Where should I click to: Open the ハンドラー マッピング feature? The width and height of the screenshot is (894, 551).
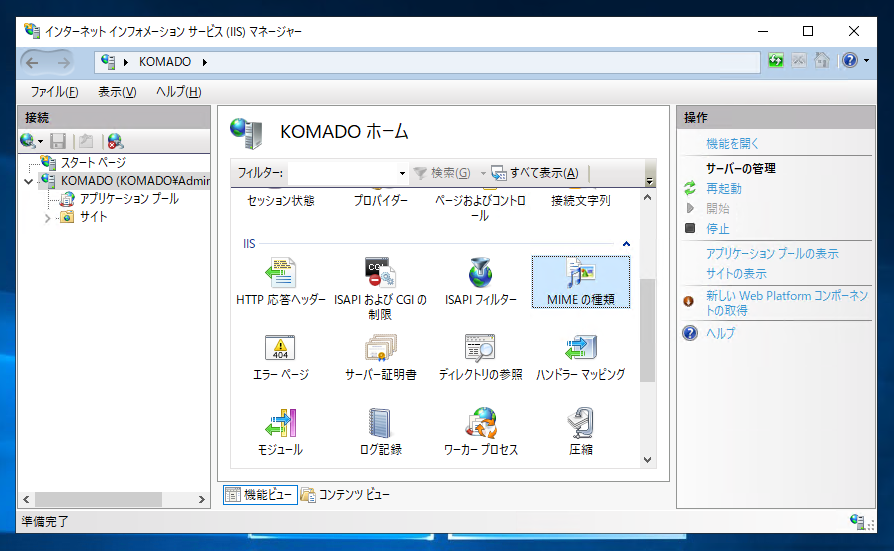[580, 358]
